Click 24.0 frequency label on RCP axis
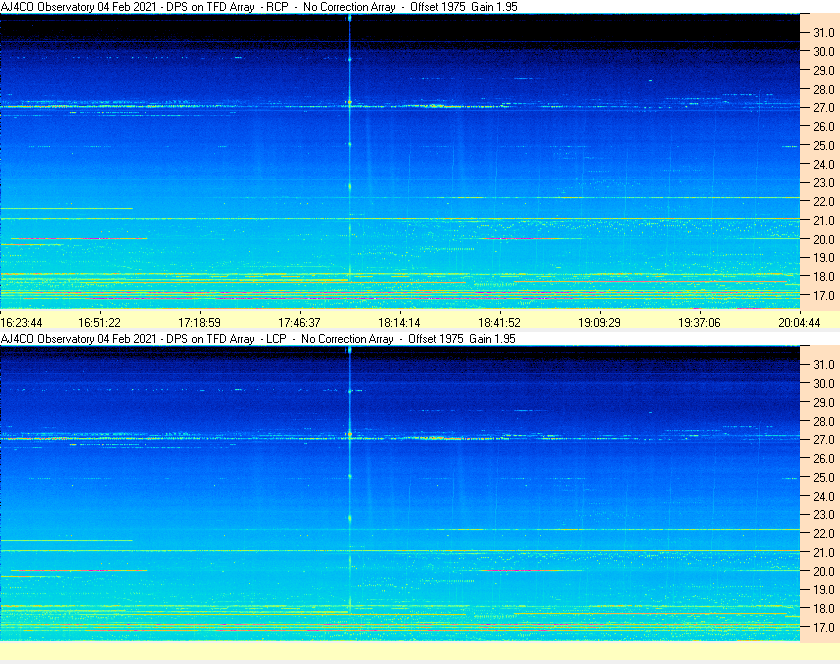The height and width of the screenshot is (664, 840). point(824,164)
